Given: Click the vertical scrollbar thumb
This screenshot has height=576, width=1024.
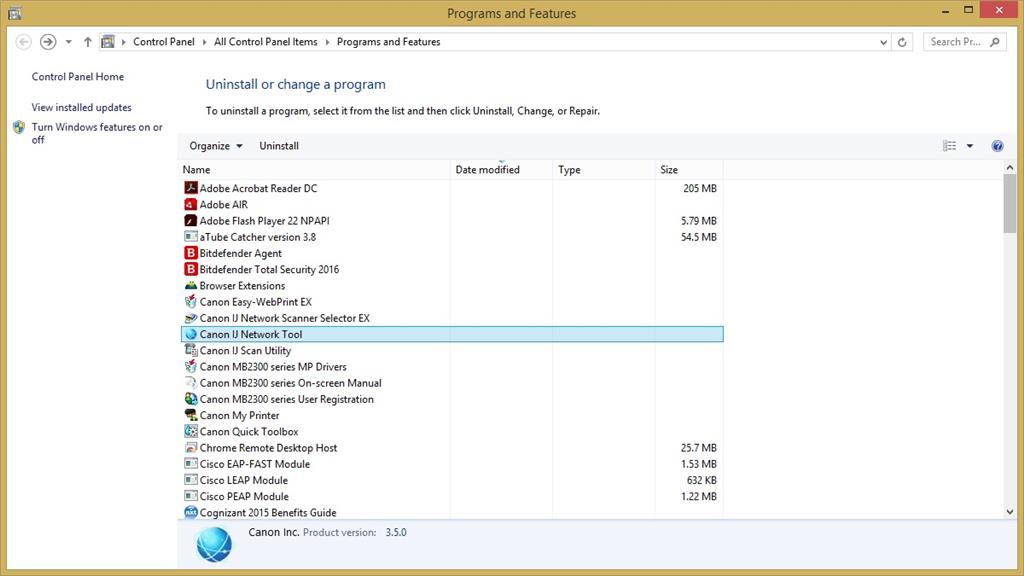Looking at the screenshot, I should [x=1010, y=204].
